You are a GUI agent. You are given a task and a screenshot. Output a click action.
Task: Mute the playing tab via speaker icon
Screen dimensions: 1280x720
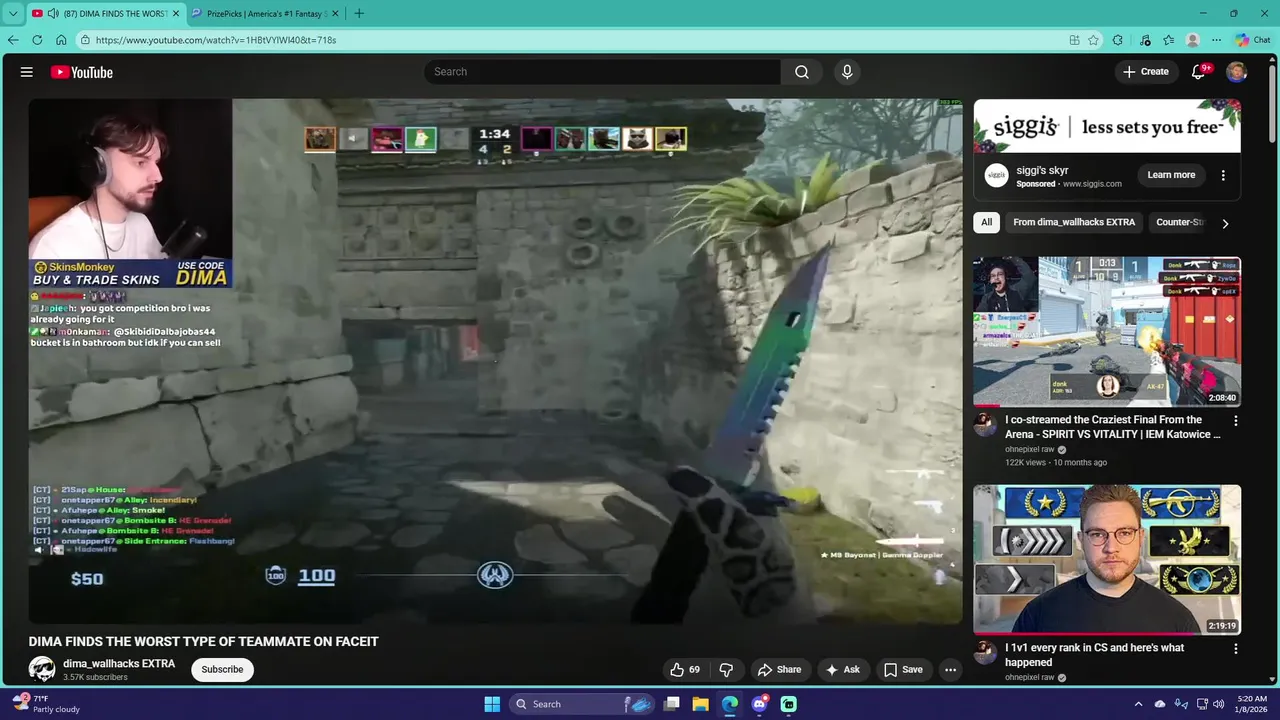click(53, 14)
